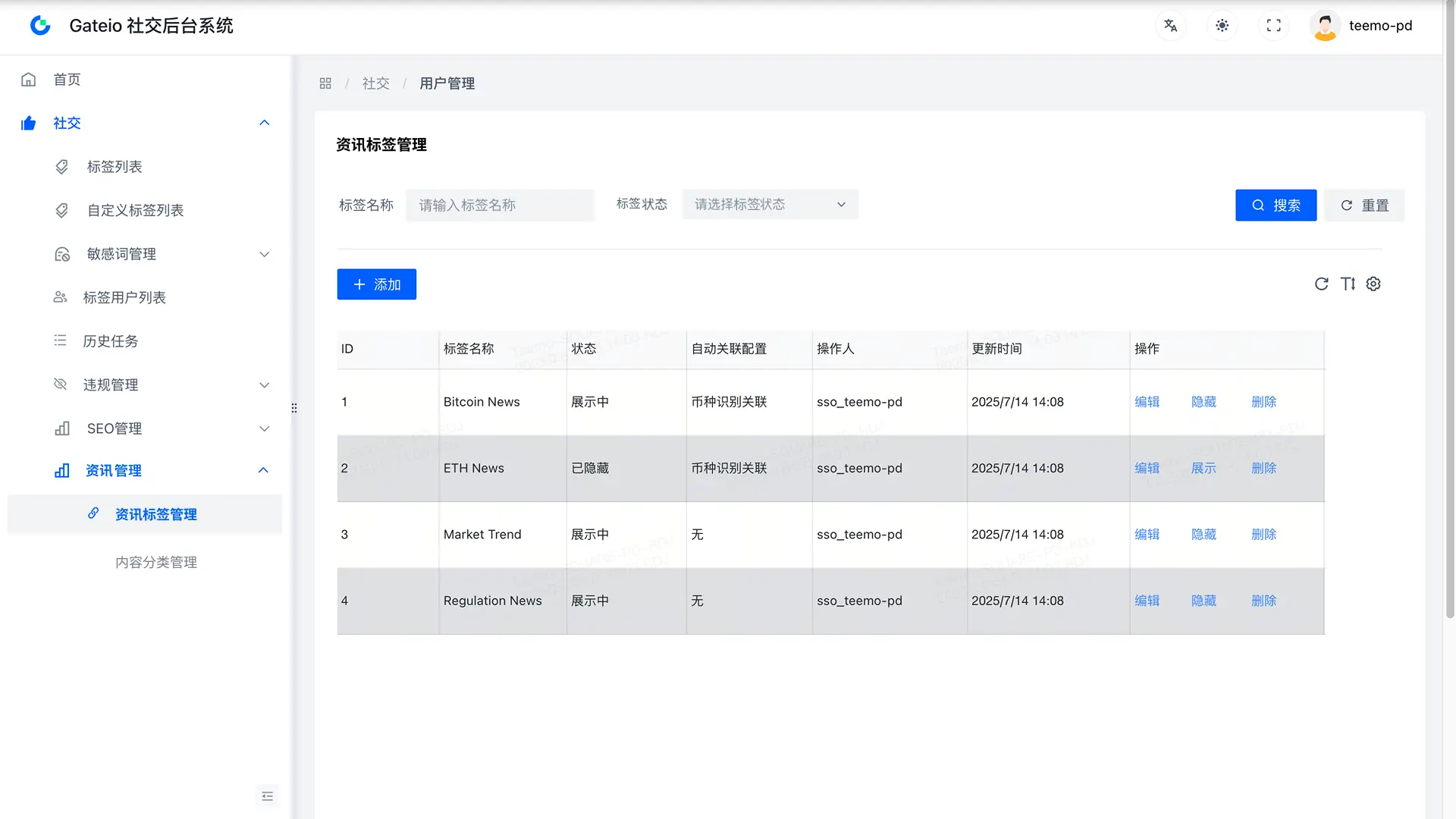Click the 违规管理 eye-off icon

tap(60, 384)
